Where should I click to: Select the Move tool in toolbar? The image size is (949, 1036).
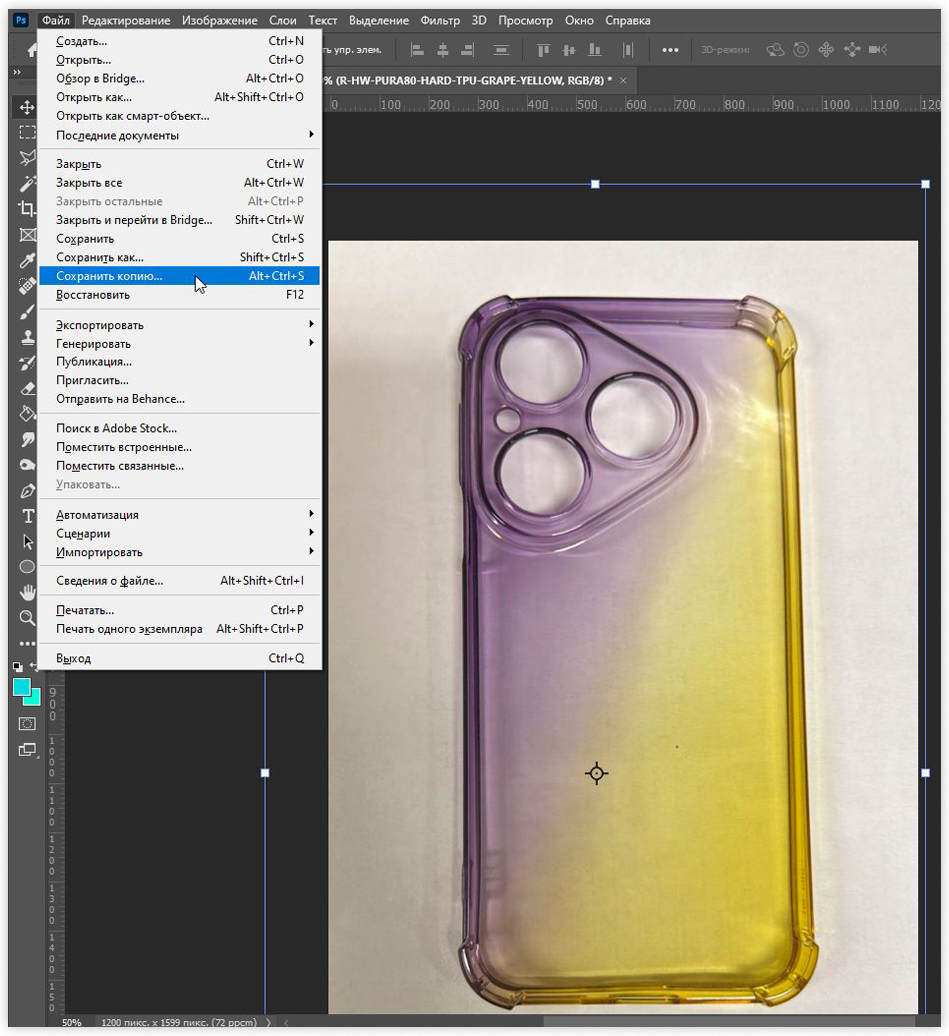point(27,107)
